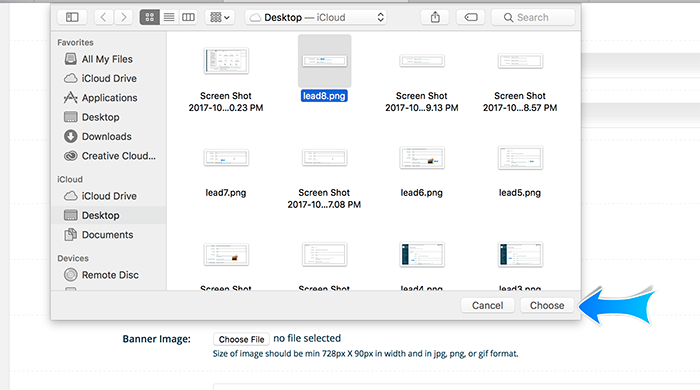Select the lead4.png thumbnail
Viewport: 700px width, 390px height.
click(422, 254)
